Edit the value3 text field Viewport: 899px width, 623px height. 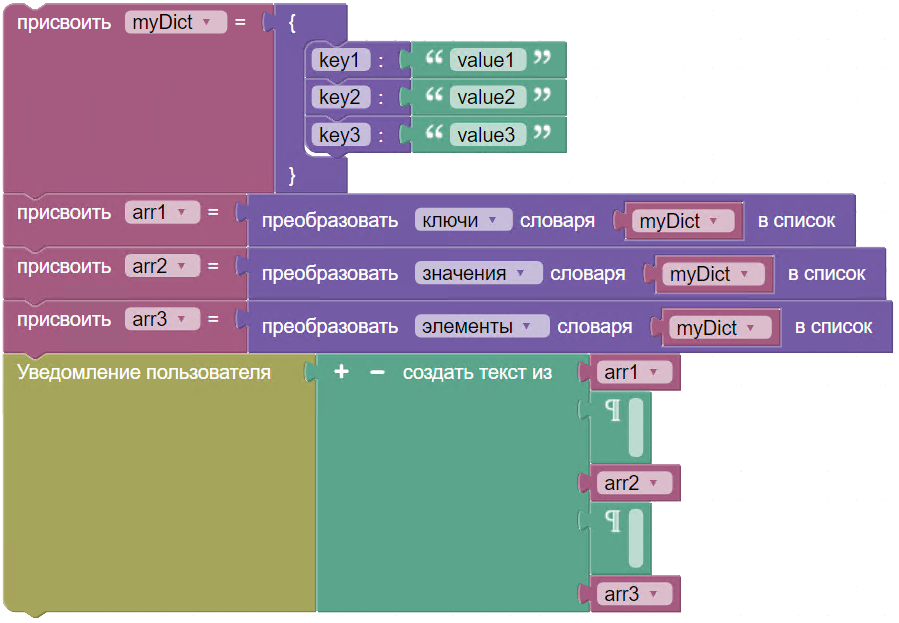[487, 135]
